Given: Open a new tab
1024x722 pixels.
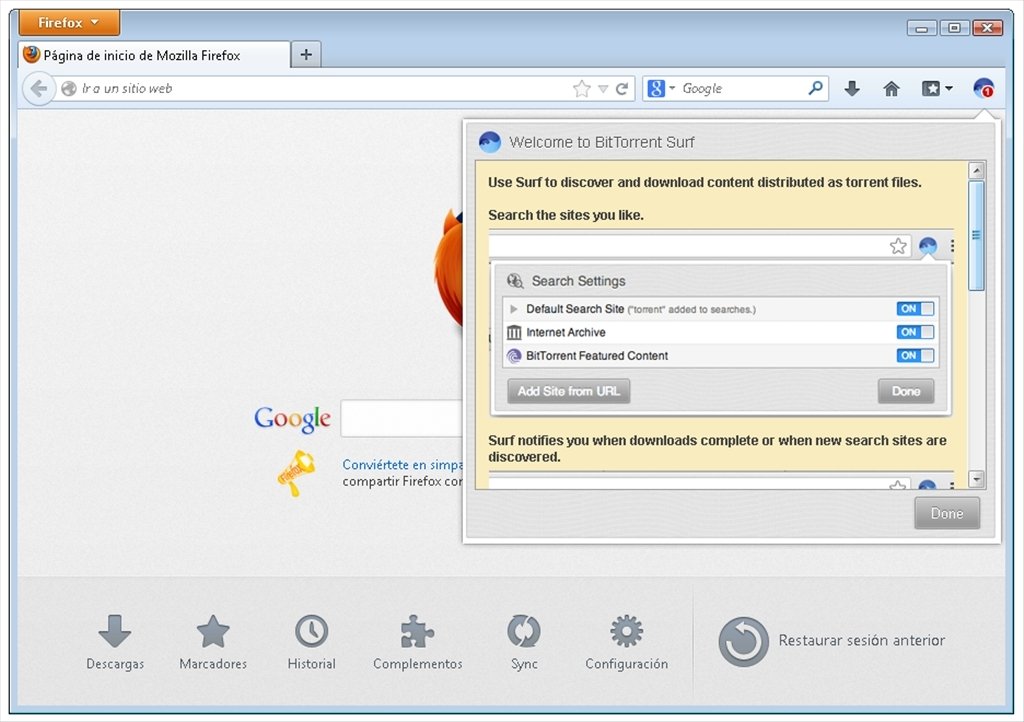Looking at the screenshot, I should pyautogui.click(x=306, y=55).
